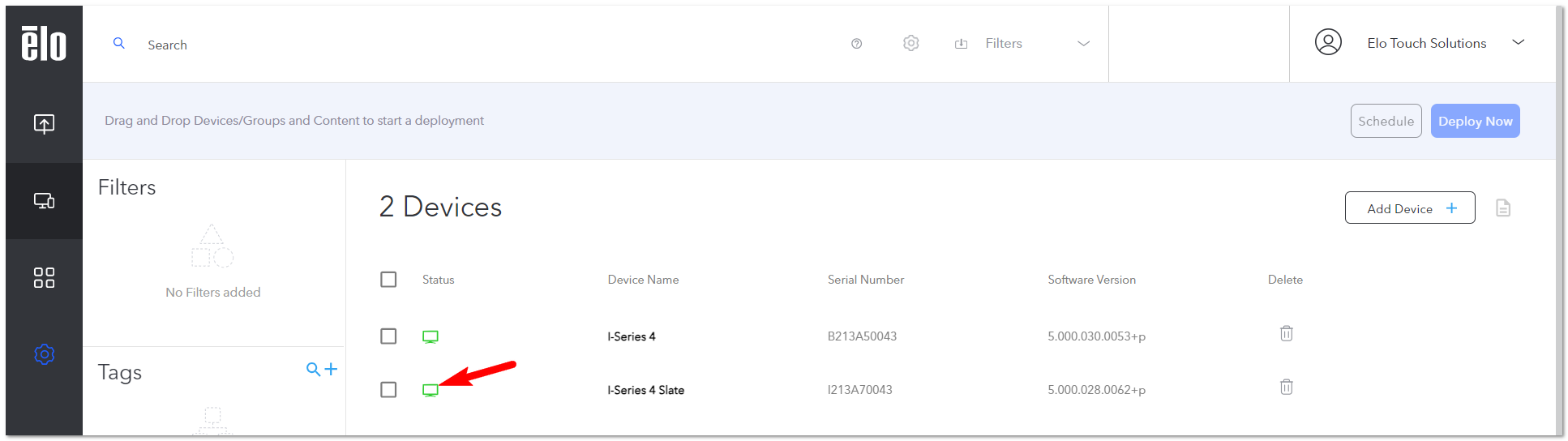1568x441 pixels.
Task: Sort by Device Name column header
Action: [x=644, y=280]
